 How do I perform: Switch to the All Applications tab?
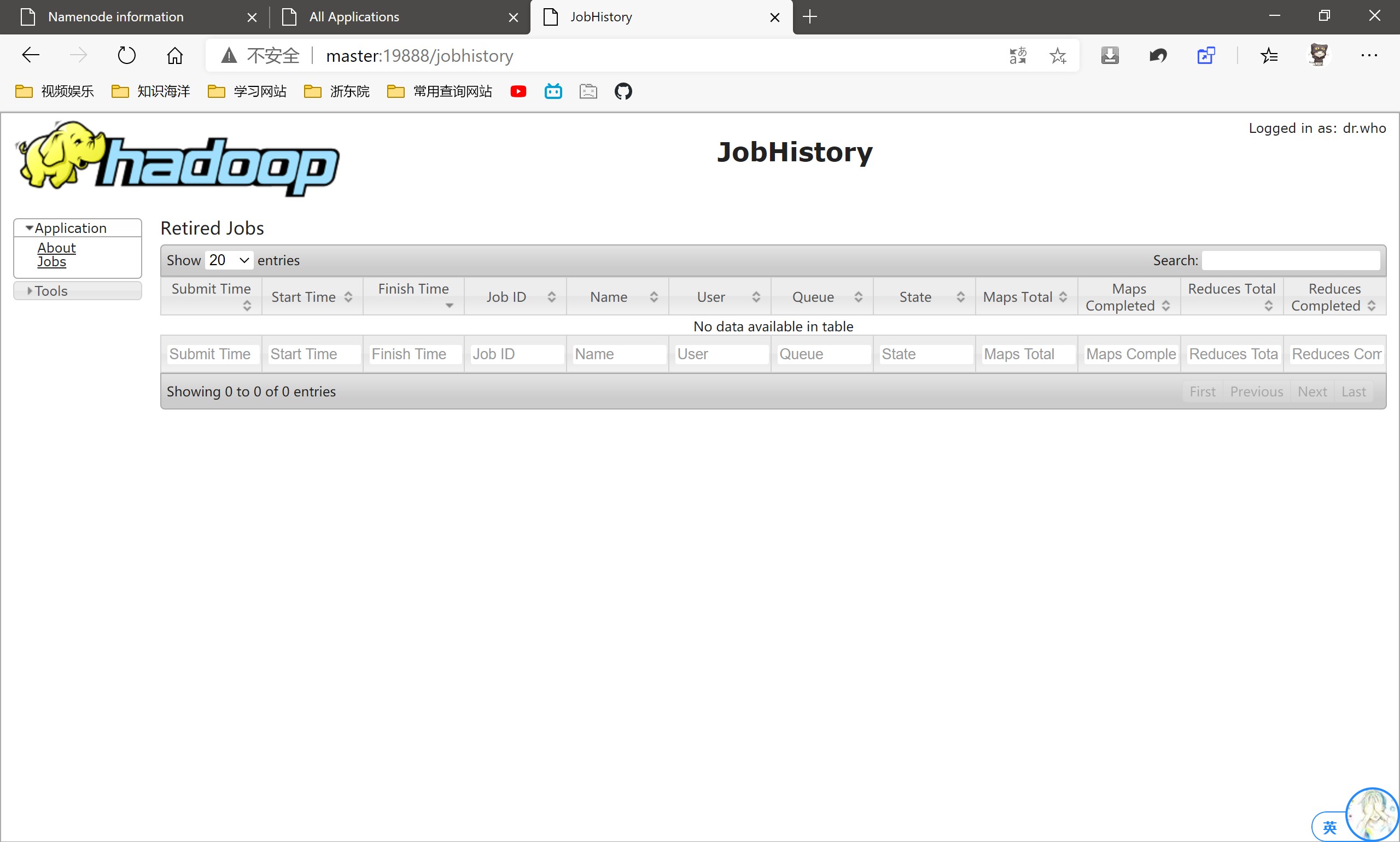(354, 17)
